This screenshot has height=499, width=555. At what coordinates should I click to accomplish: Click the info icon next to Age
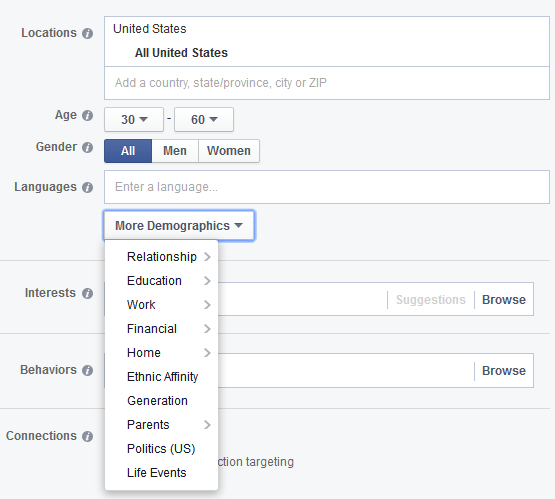(x=87, y=115)
